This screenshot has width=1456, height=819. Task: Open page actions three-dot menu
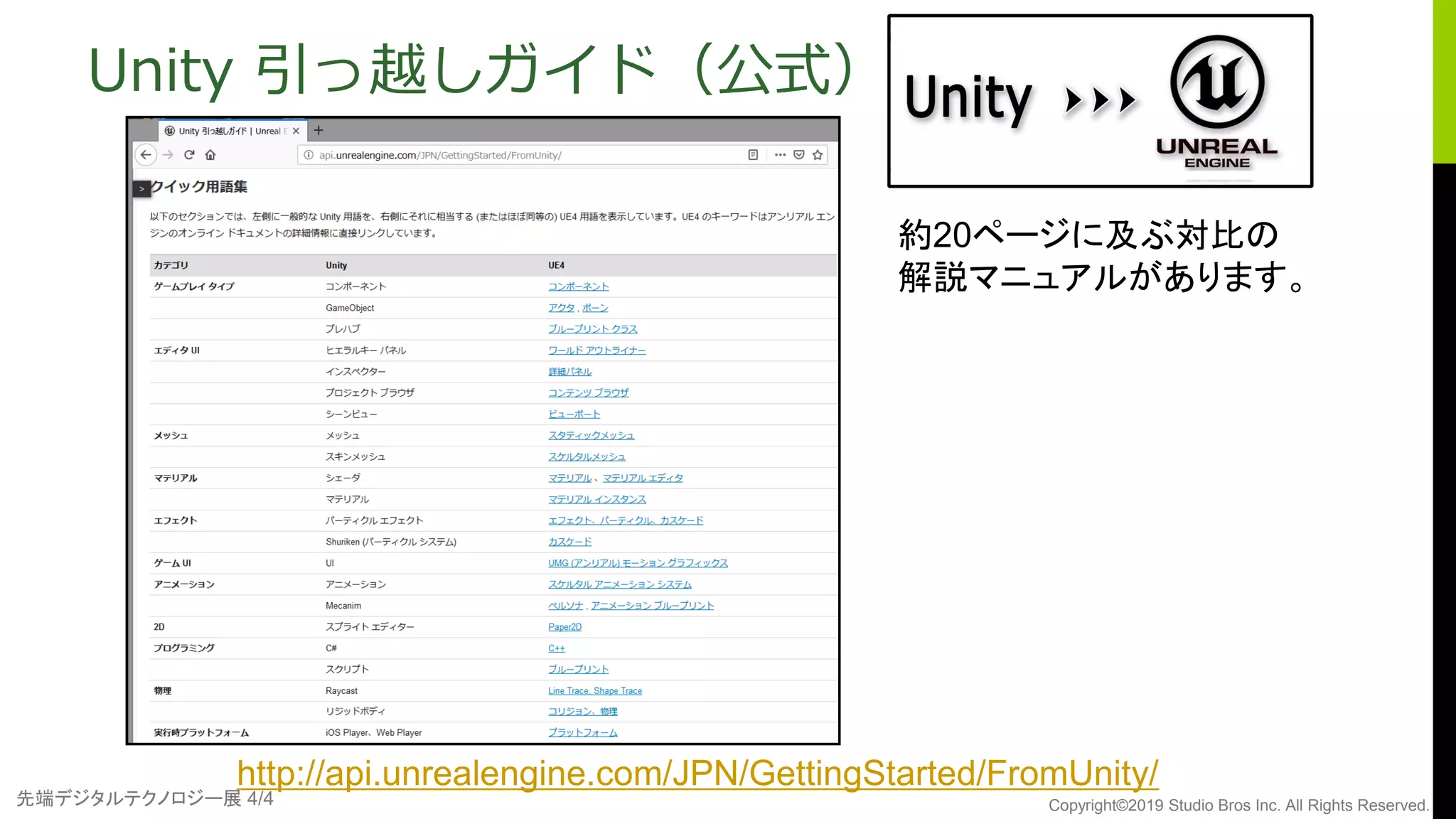pos(780,155)
